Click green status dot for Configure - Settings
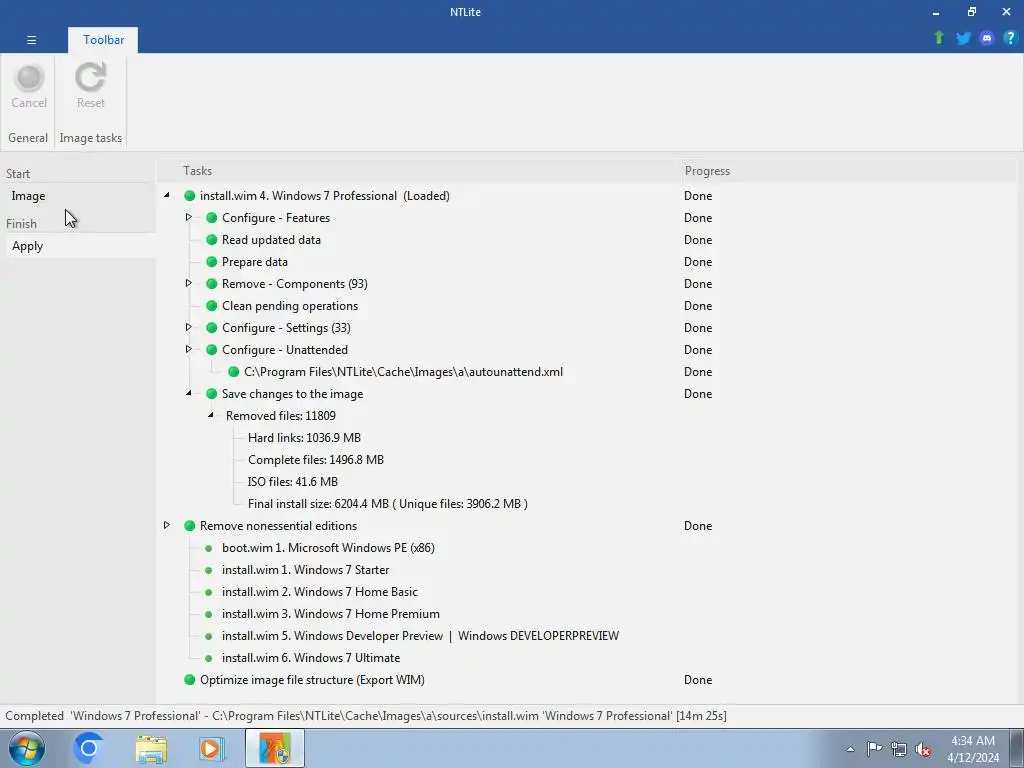Viewport: 1024px width, 768px height. coord(212,328)
